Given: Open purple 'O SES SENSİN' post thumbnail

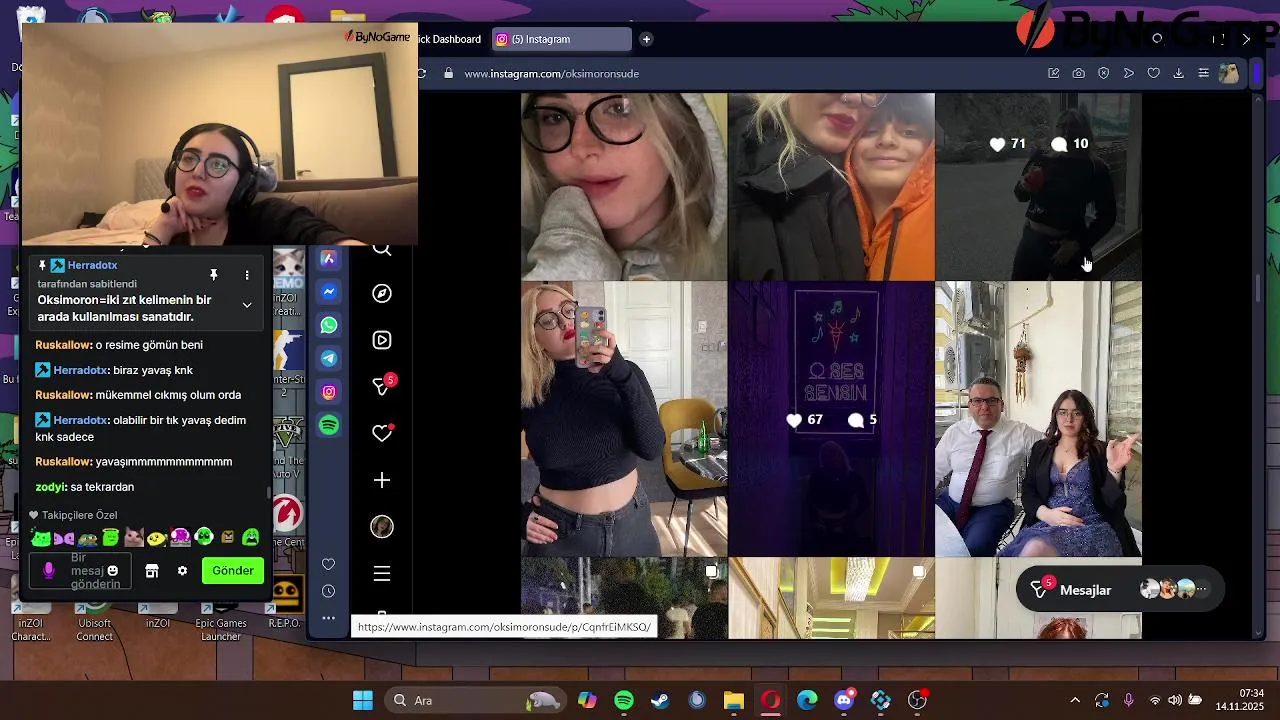Looking at the screenshot, I should click(x=831, y=419).
